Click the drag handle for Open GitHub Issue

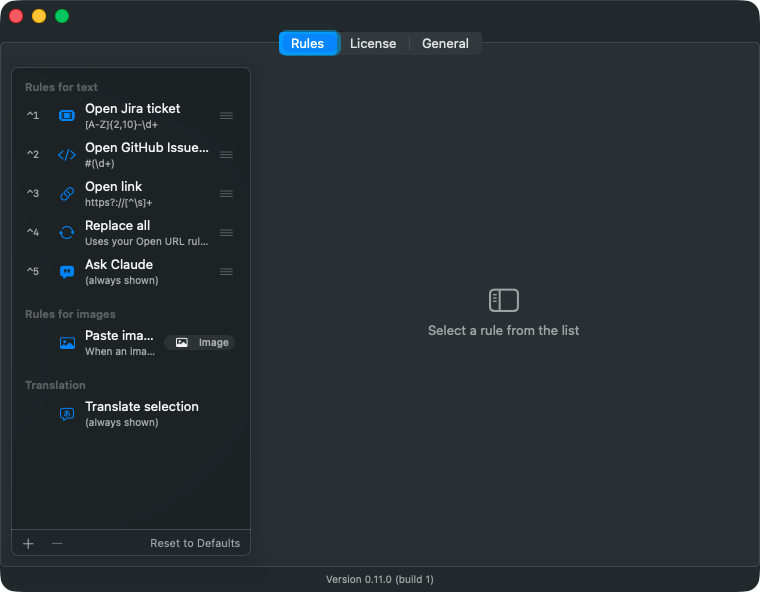226,155
